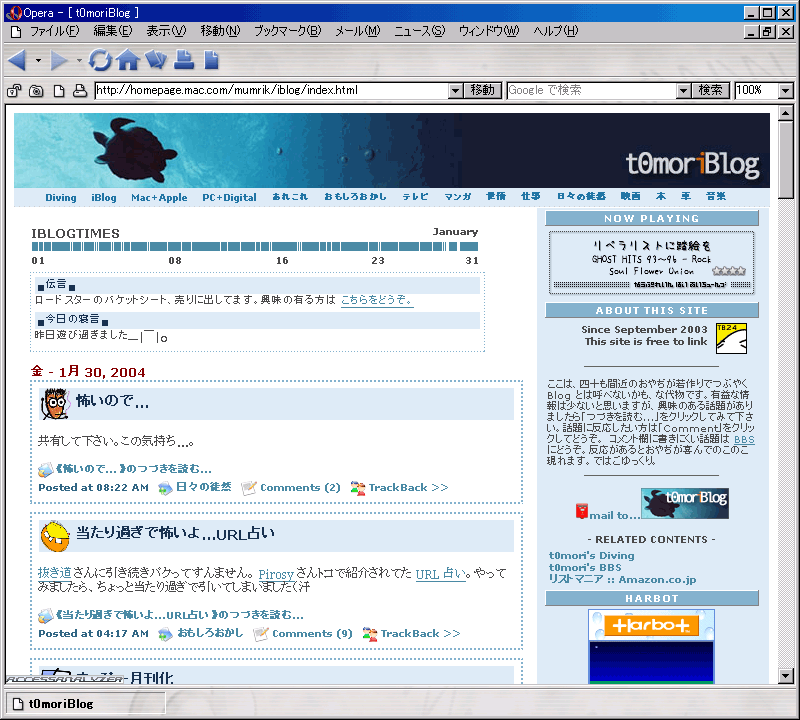Click the small printer preview icon
The width and height of the screenshot is (800, 720).
(80, 91)
